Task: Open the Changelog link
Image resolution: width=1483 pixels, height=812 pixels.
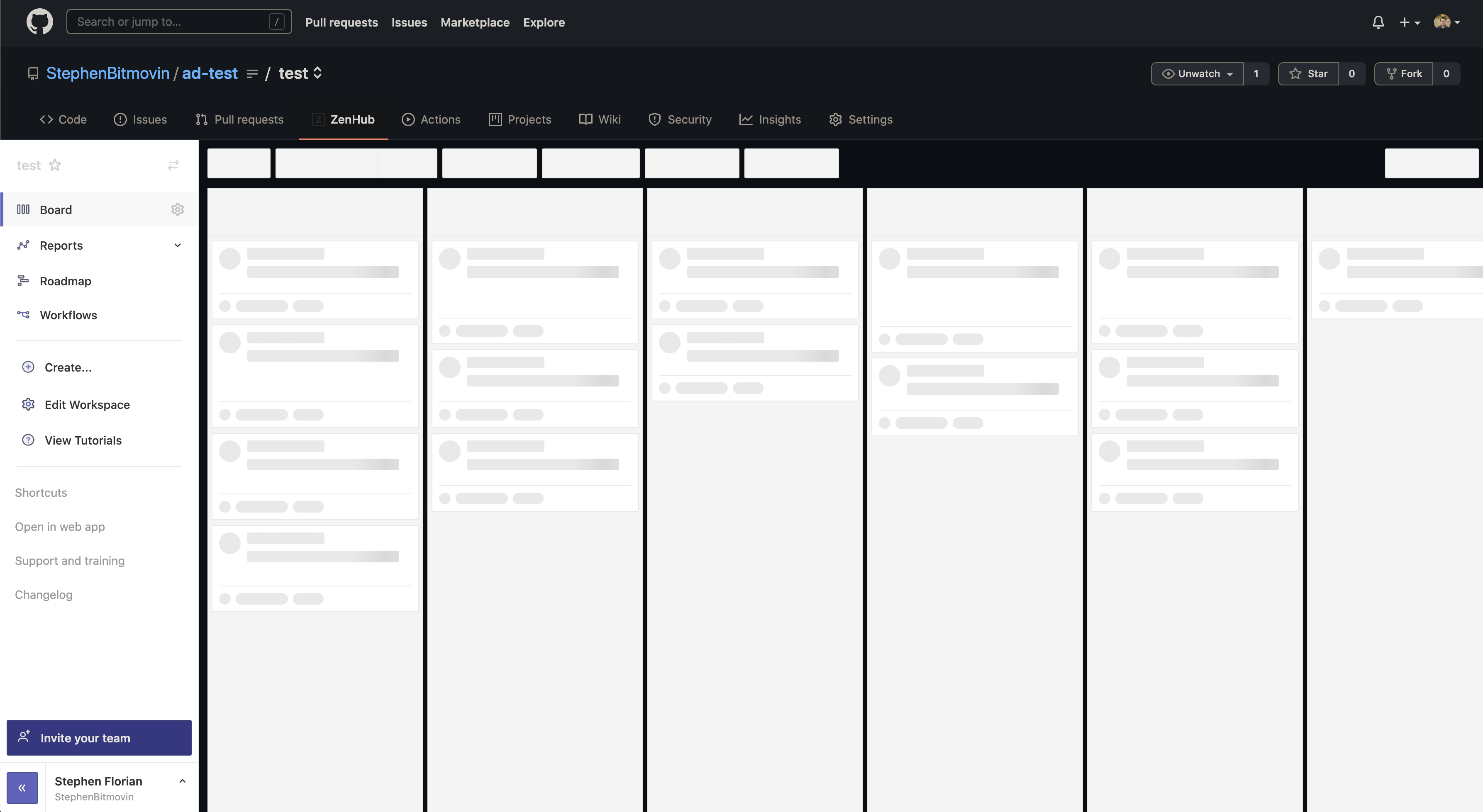Action: point(44,594)
